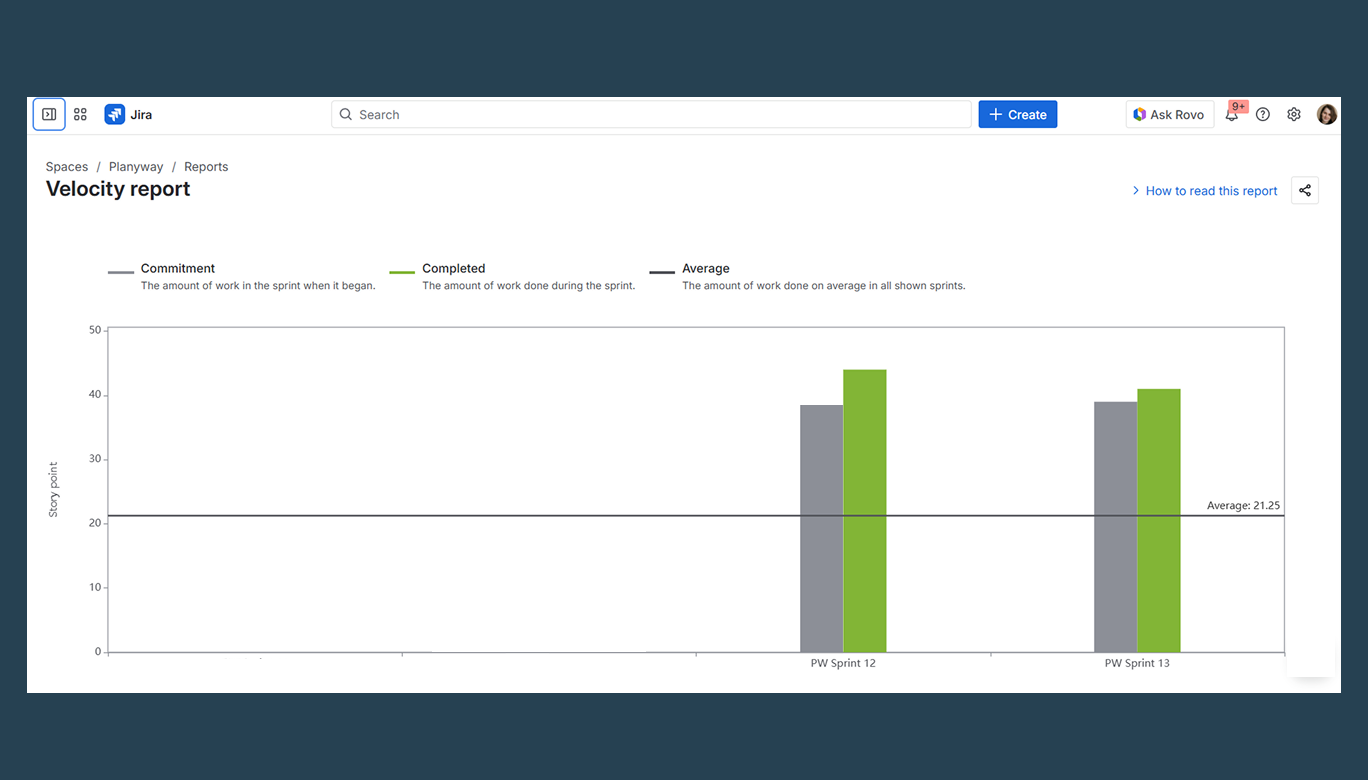Open notifications bell with 9+ badge
Viewport: 1368px width, 780px height.
pyautogui.click(x=1232, y=114)
